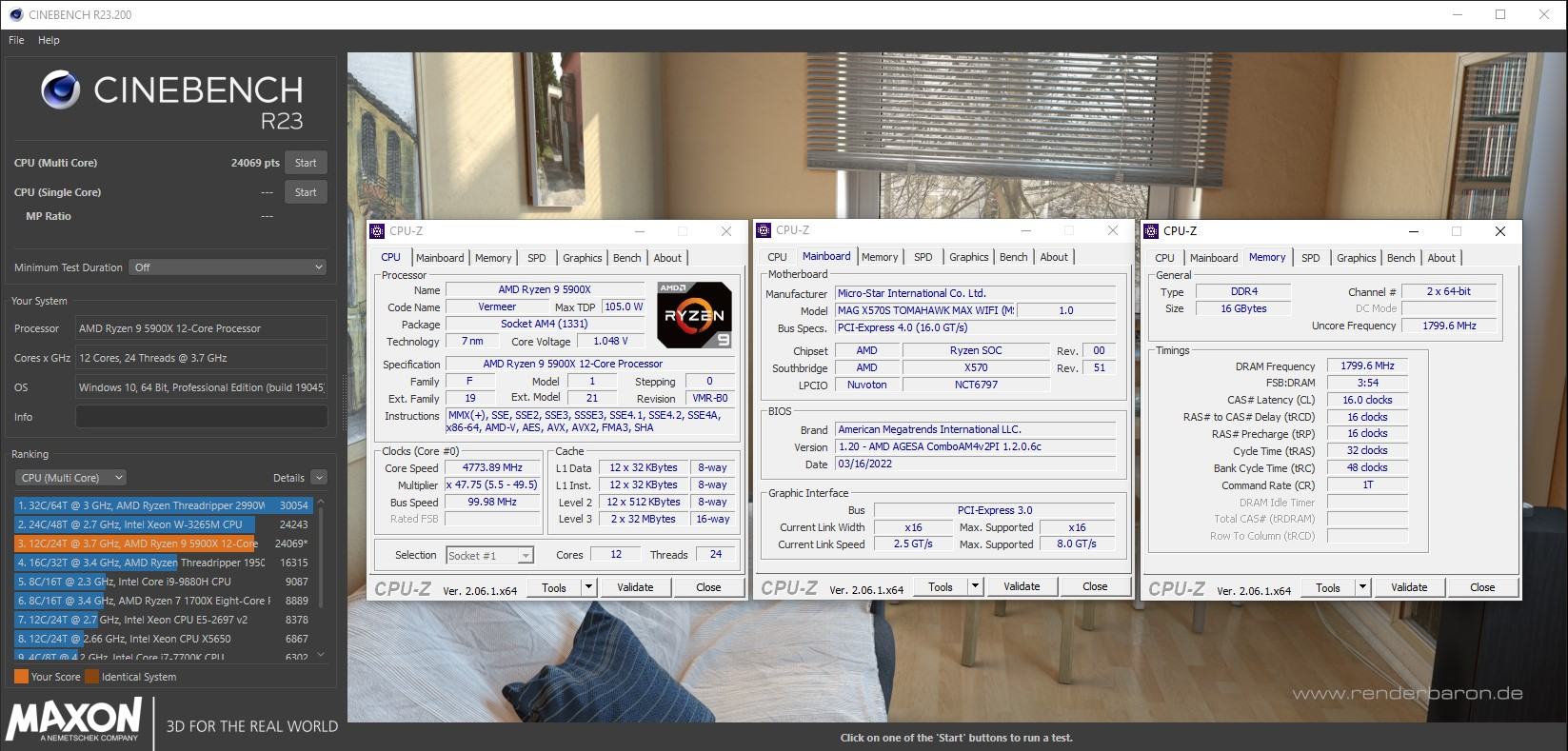Viewport: 1568px width, 751px height.
Task: Click the BIOS Version value field
Action: pos(975,447)
